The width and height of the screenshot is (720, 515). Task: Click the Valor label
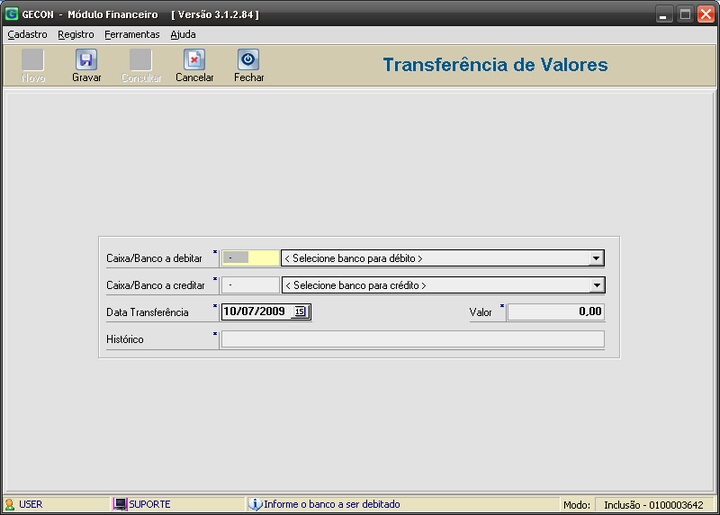tap(480, 313)
